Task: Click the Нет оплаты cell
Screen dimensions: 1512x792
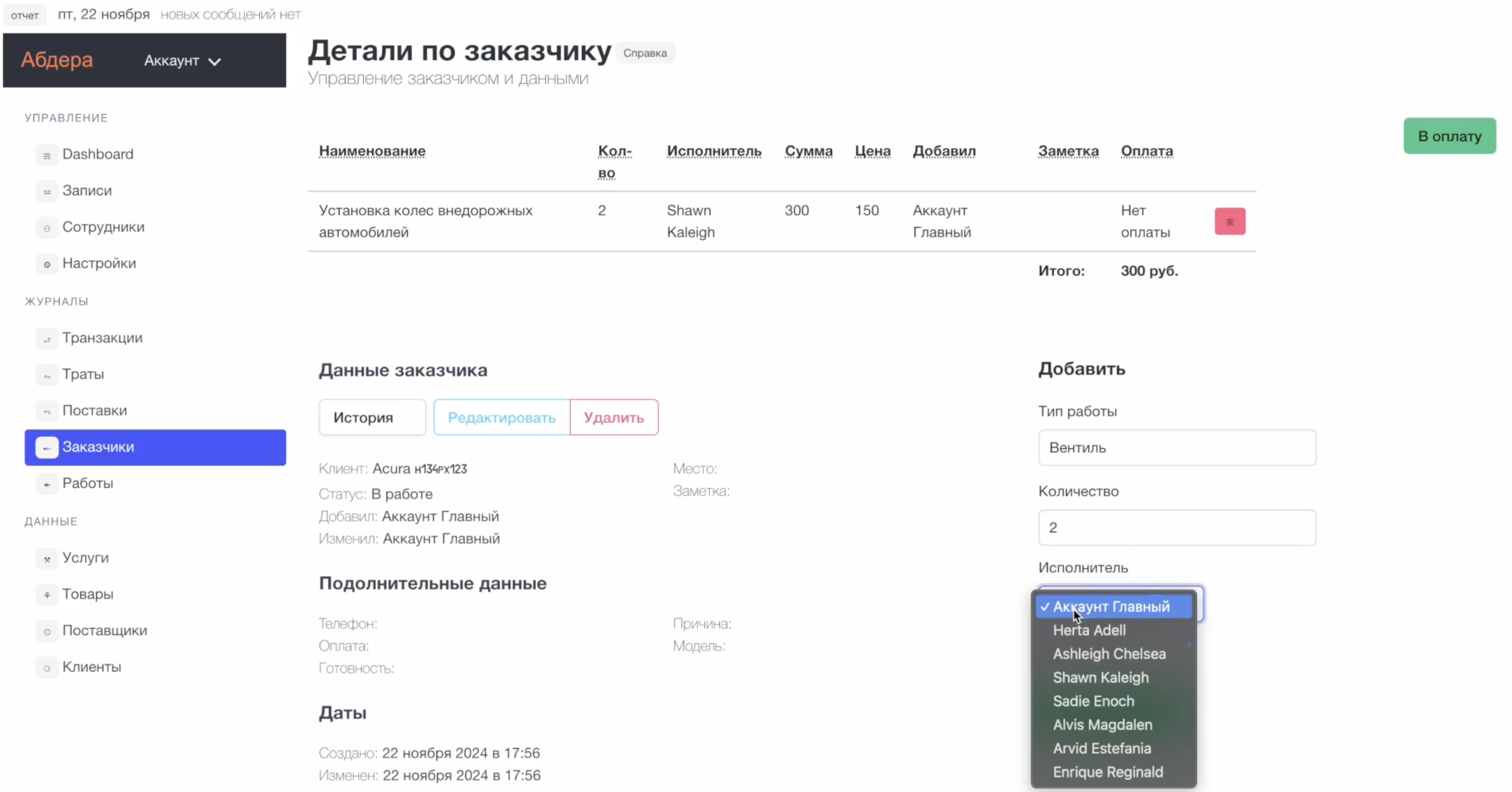Action: (x=1145, y=221)
